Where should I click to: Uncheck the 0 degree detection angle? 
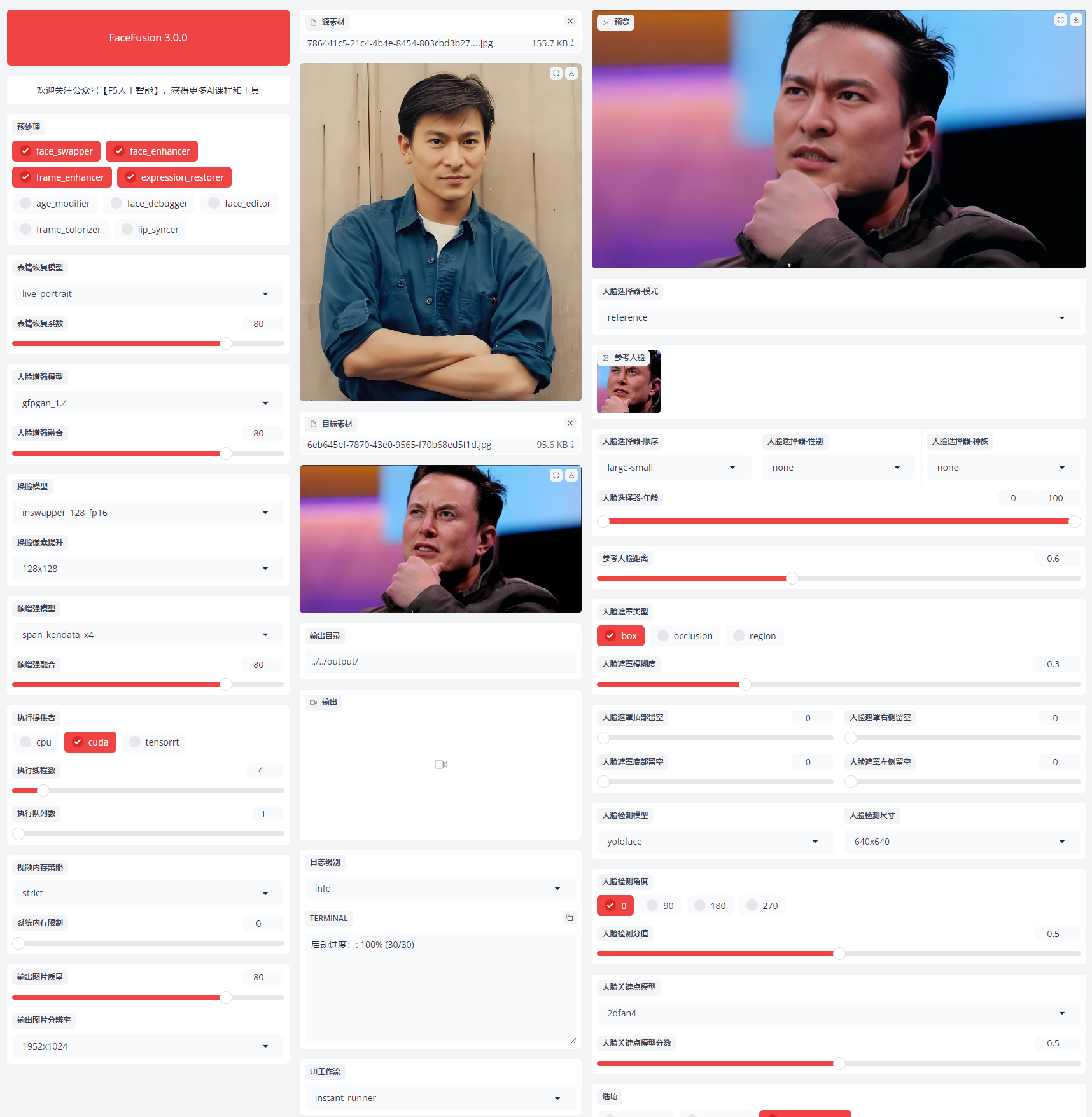tap(615, 906)
